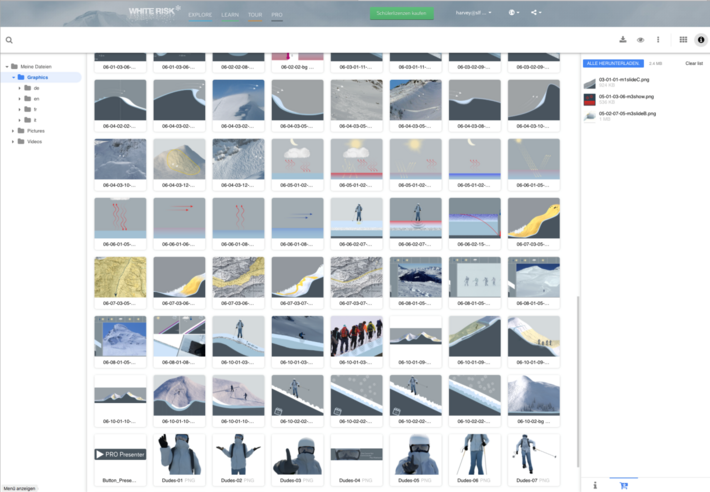The height and width of the screenshot is (492, 710).
Task: Open the harvey@slf account dropdown
Action: pyautogui.click(x=474, y=13)
